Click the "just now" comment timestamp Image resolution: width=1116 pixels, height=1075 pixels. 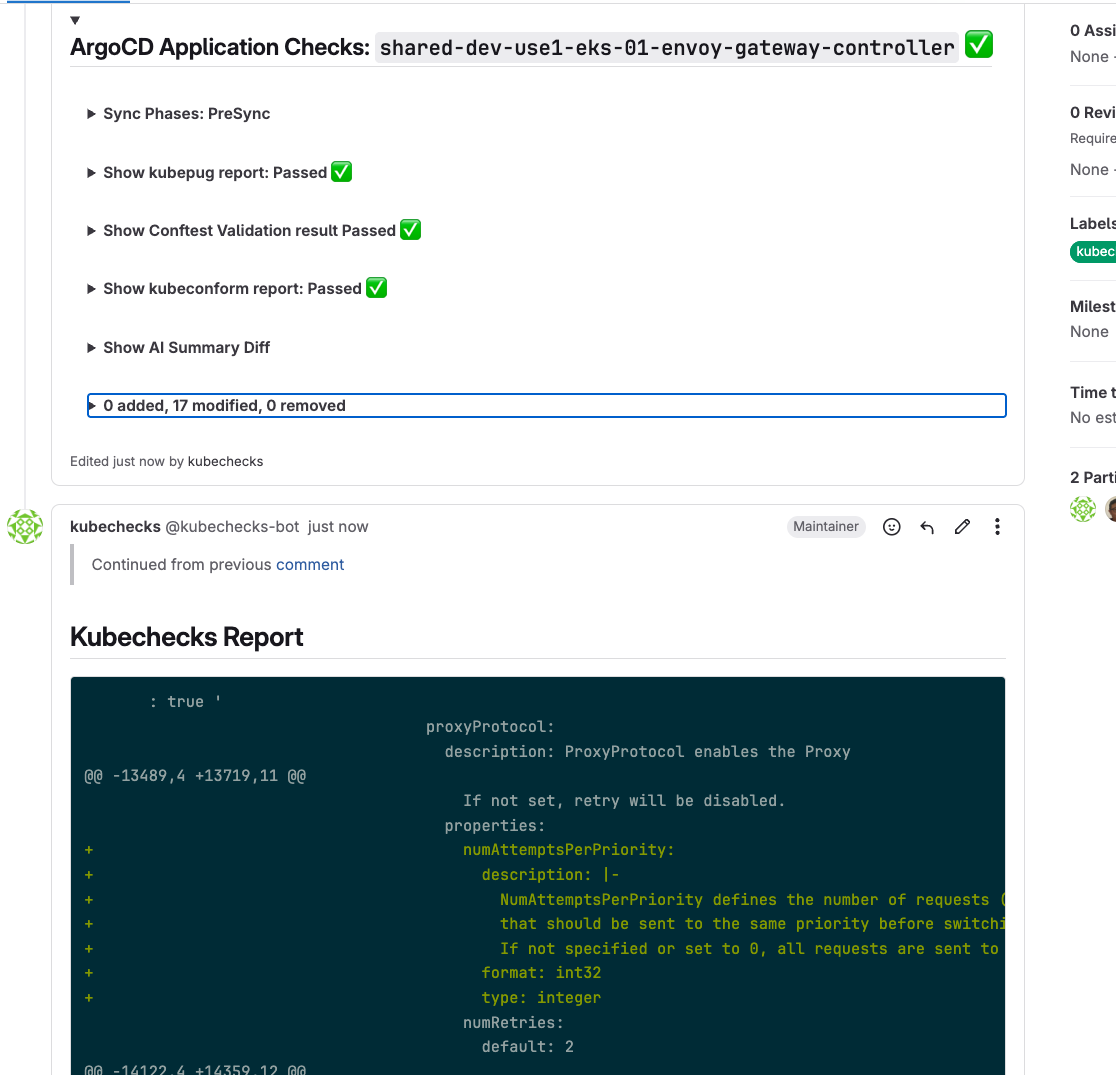pyautogui.click(x=338, y=527)
